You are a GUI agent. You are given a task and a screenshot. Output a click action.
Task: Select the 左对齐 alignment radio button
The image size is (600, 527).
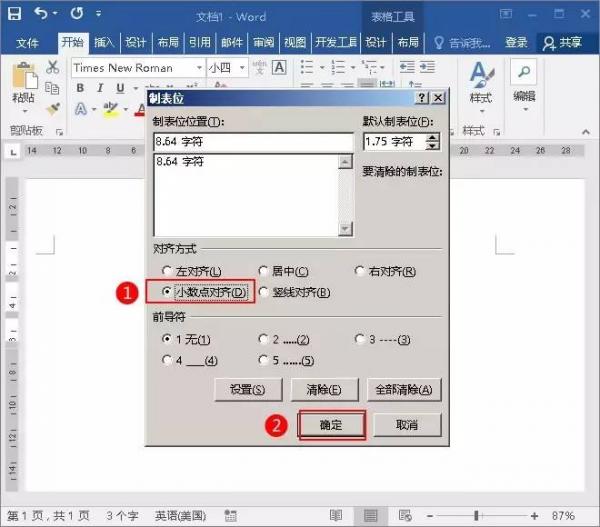point(166,272)
